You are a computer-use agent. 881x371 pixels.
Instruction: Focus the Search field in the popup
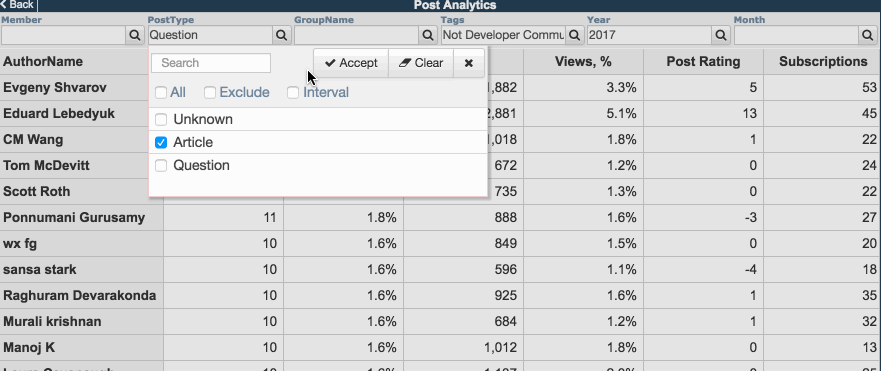click(211, 63)
